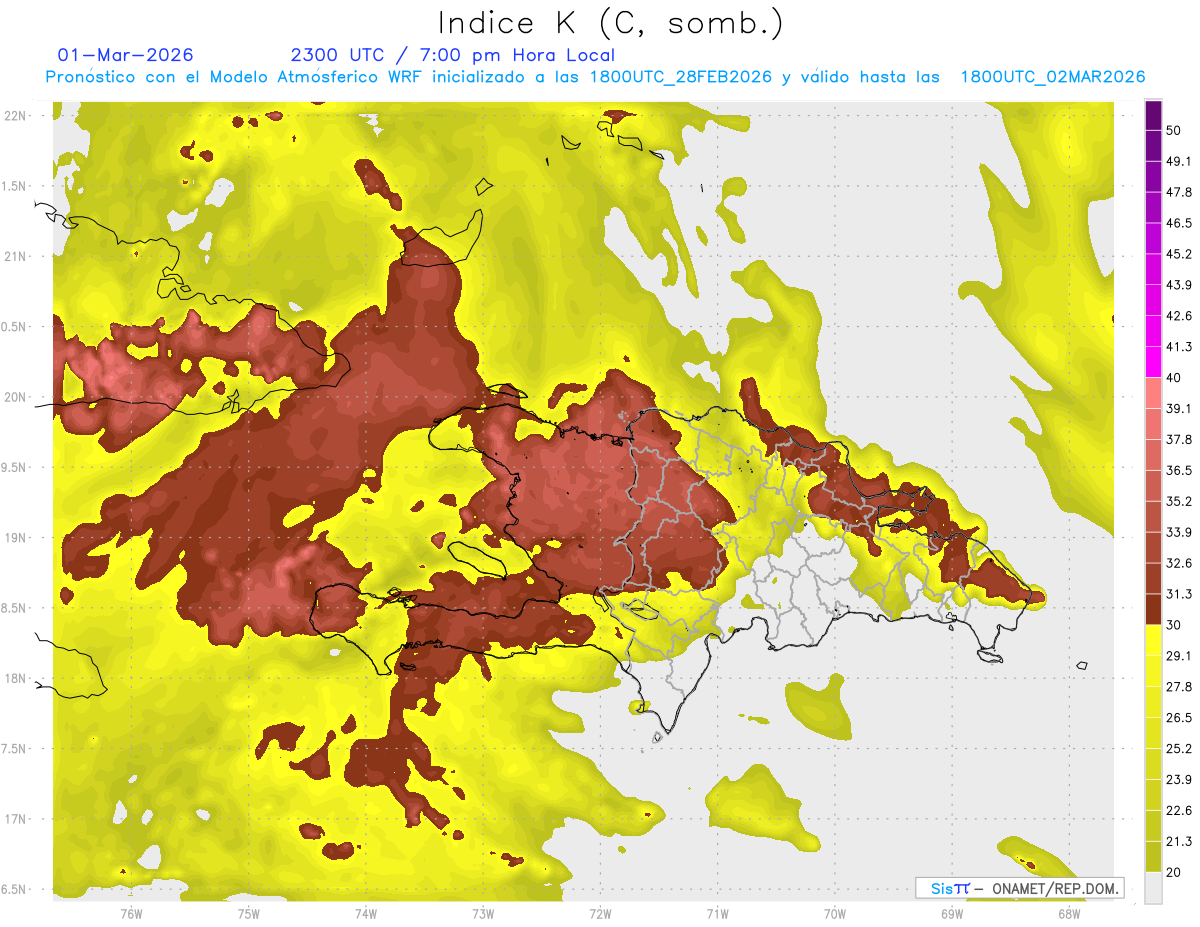Screen dimensions: 1200x927
Task: Click the '70W' longitude label
Action: click(835, 914)
